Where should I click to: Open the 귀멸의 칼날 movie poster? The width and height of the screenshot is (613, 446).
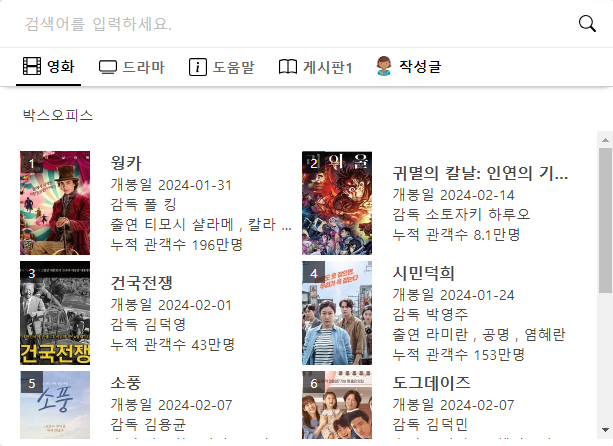[x=337, y=203]
